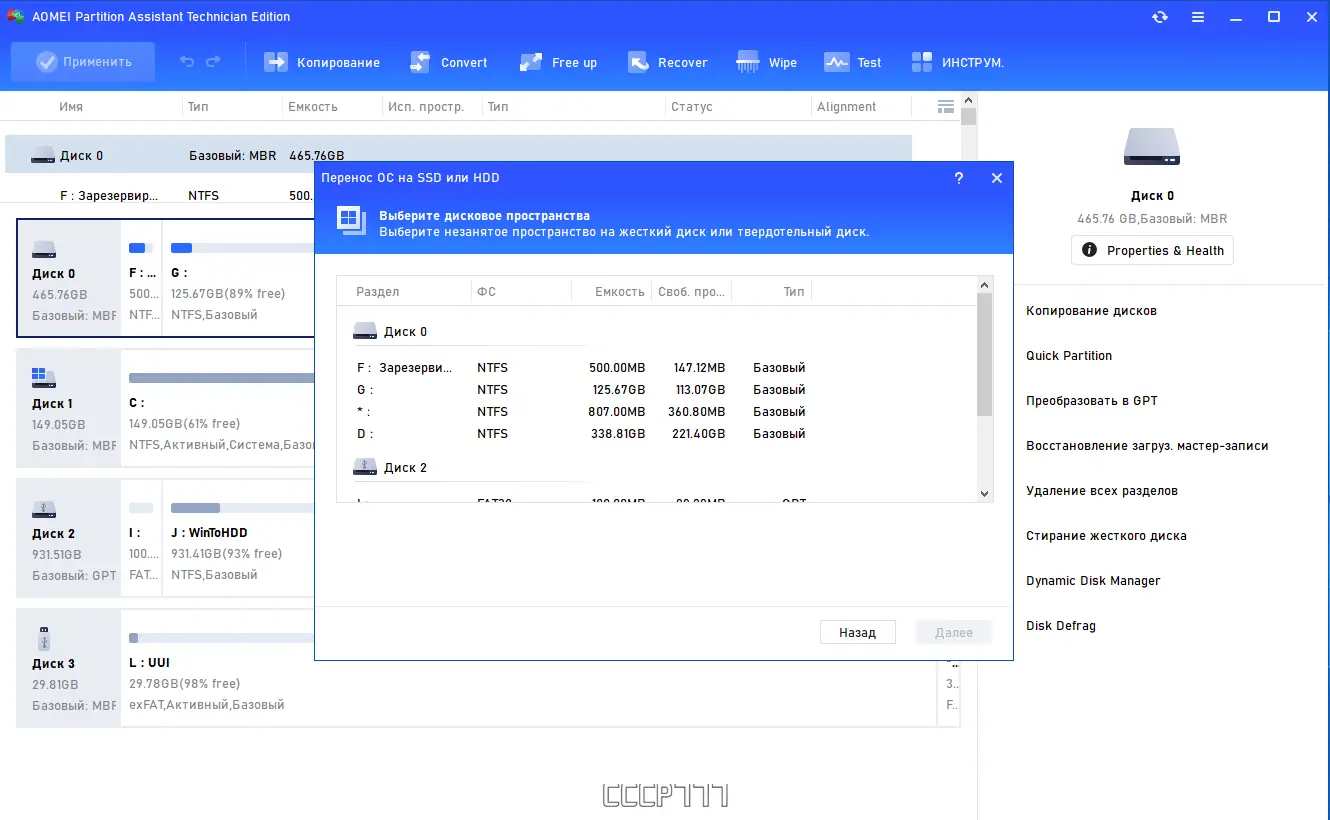Open Disk Defrag
This screenshot has width=1330, height=820.
point(1061,626)
